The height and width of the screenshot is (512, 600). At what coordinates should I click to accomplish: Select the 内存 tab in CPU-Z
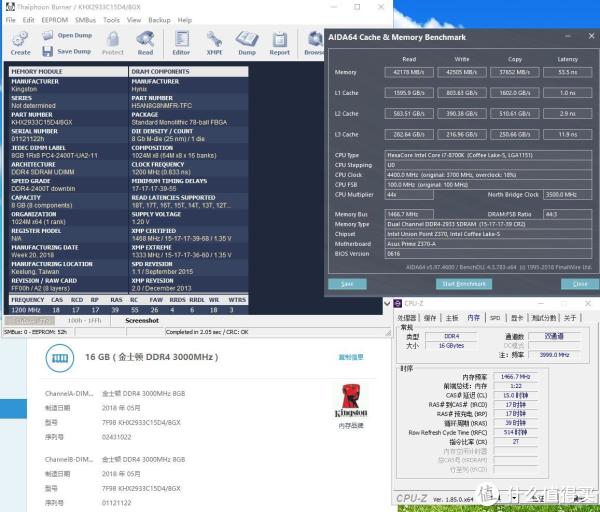(473, 318)
